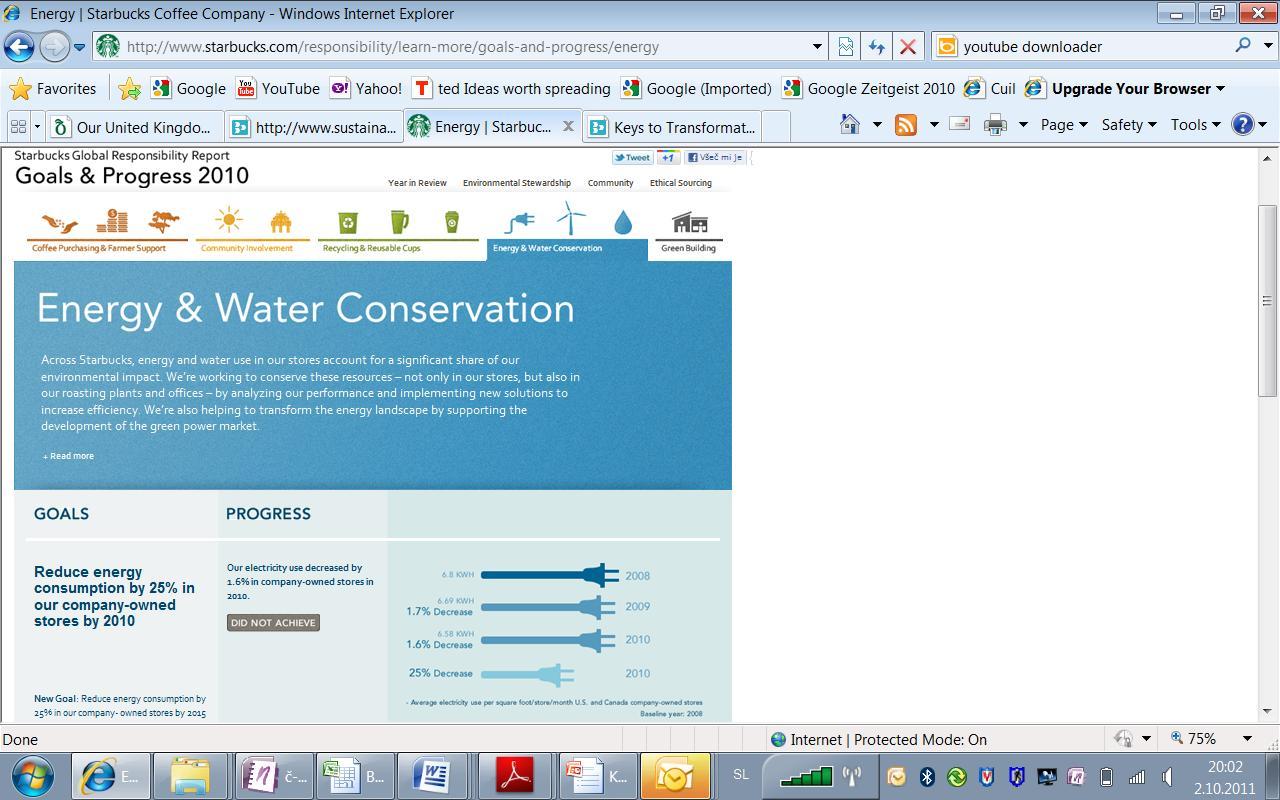The height and width of the screenshot is (800, 1280).
Task: Click the sun icon under Community
Action: (228, 220)
